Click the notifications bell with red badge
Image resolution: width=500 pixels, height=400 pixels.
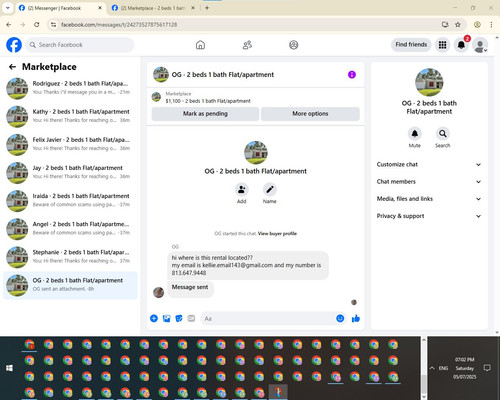461,45
